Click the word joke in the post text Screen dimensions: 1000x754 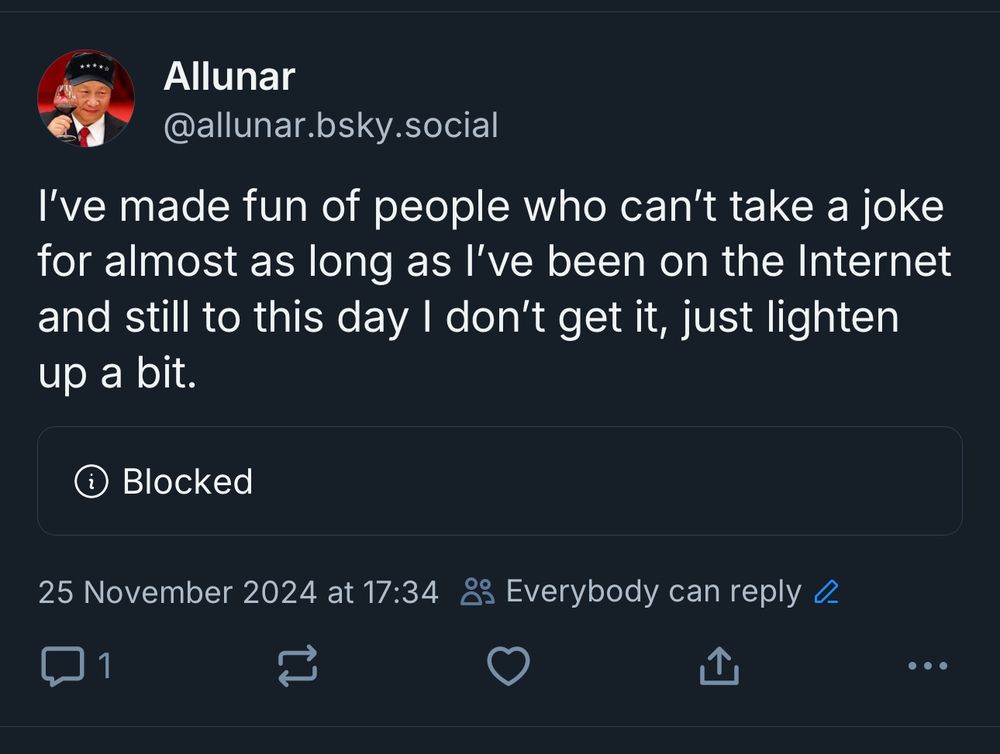pos(902,207)
